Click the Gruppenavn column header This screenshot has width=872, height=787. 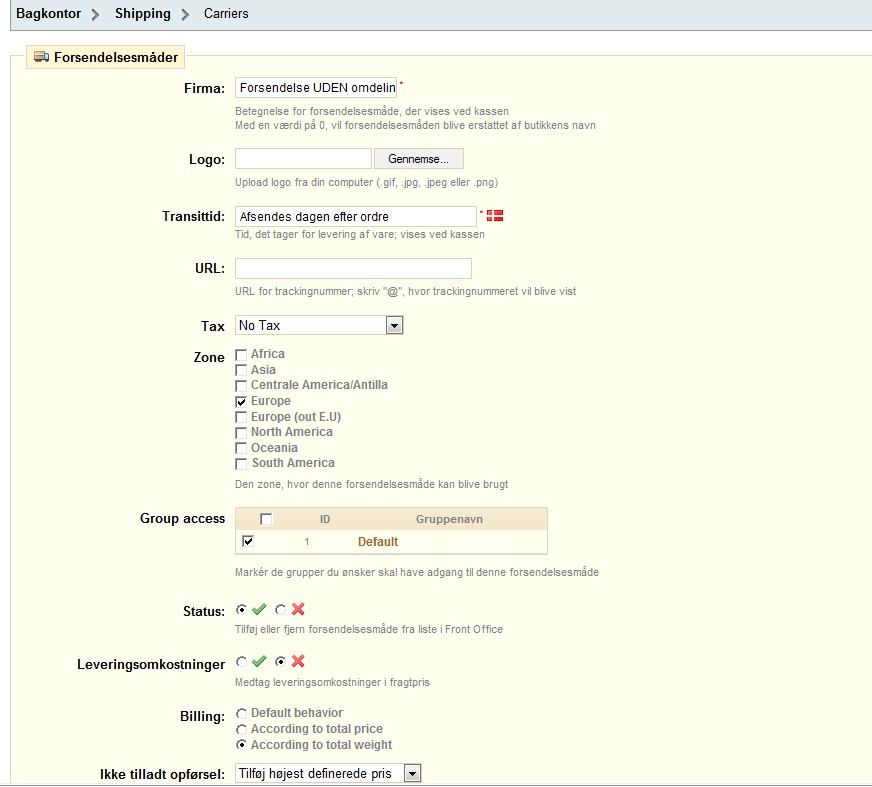click(449, 519)
